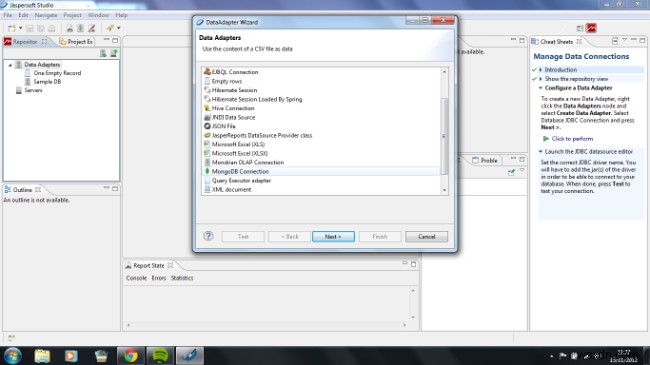Select Sample DB in the repository tree
Image resolution: width=650 pixels, height=365 pixels.
coord(47,82)
